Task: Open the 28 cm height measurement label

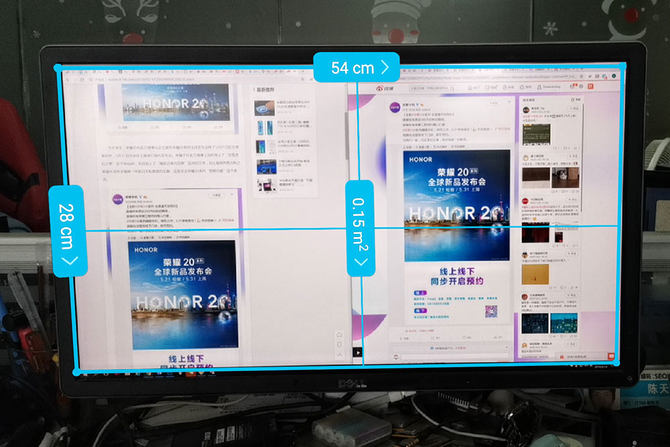Action: (68, 231)
